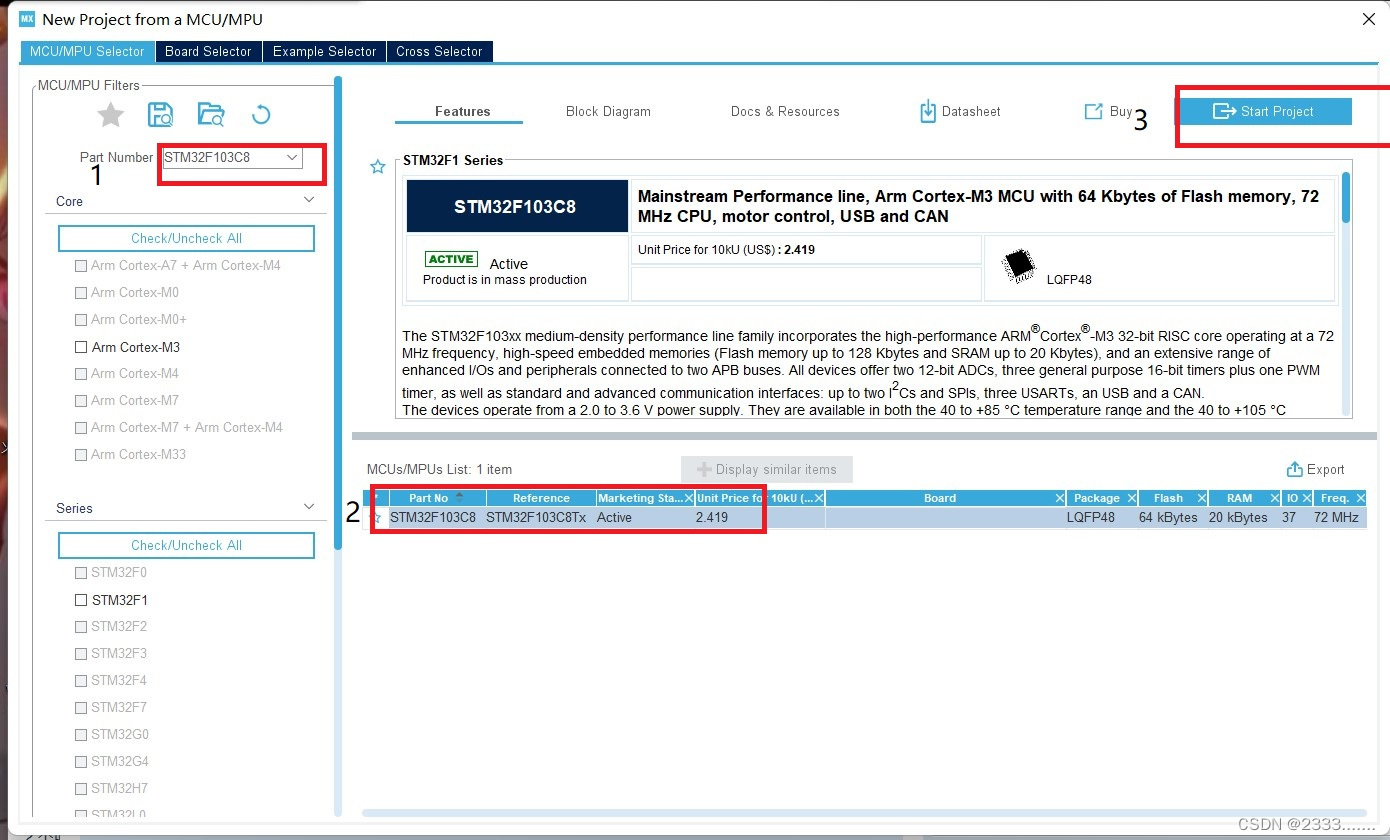Click the filters panel vertical scrollbar
This screenshot has width=1390, height=840.
coord(338,312)
